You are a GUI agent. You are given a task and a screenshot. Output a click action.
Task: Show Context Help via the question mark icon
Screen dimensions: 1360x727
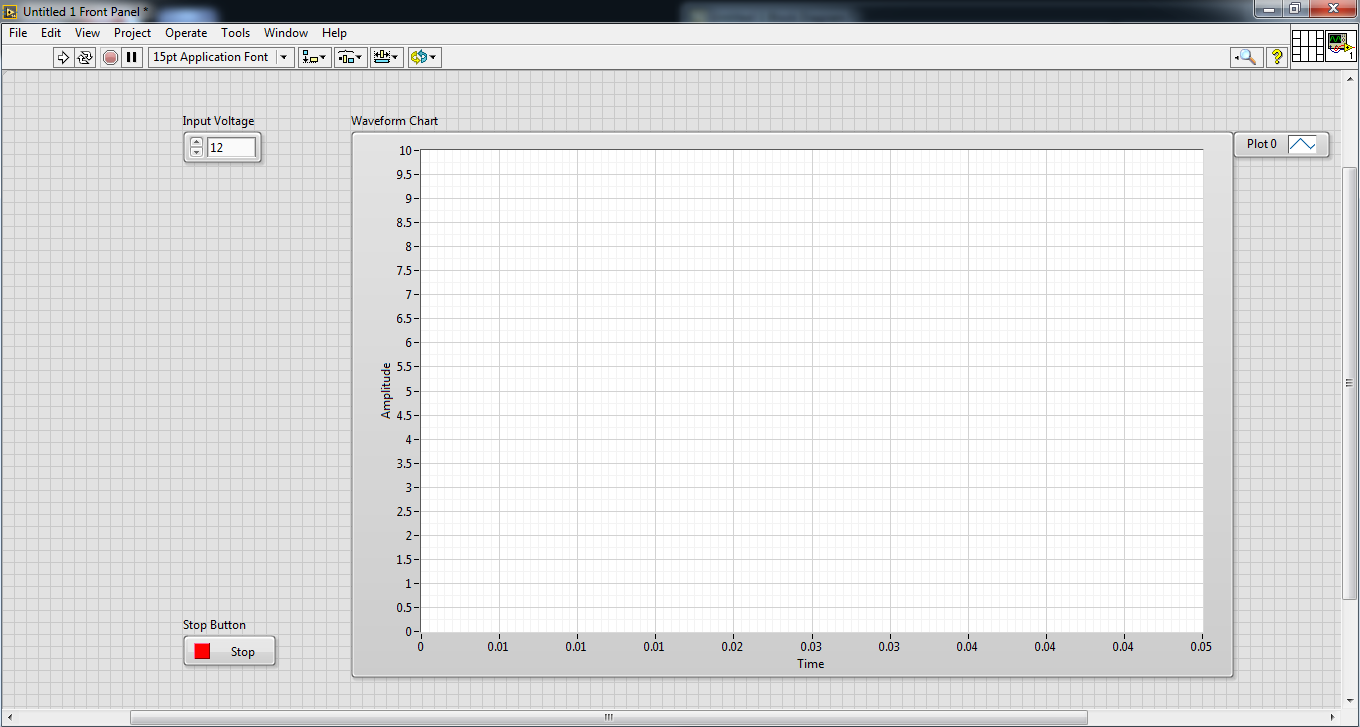coord(1276,57)
